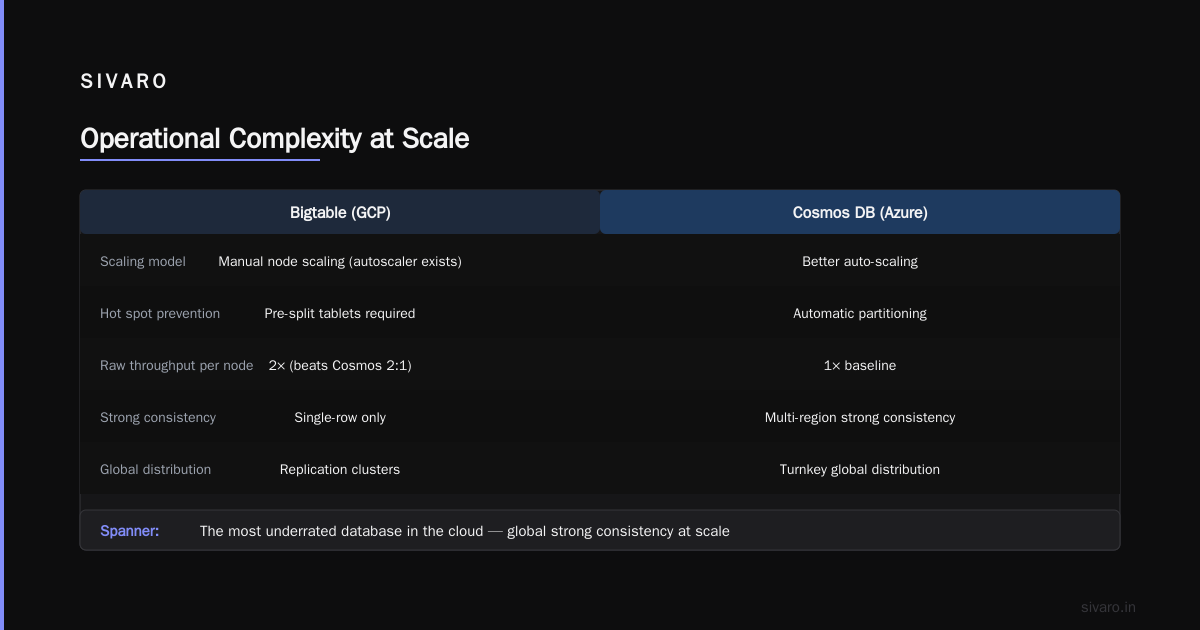Select the 'Scaling model' row label
Screen dimensions: 1200x630
click(143, 261)
